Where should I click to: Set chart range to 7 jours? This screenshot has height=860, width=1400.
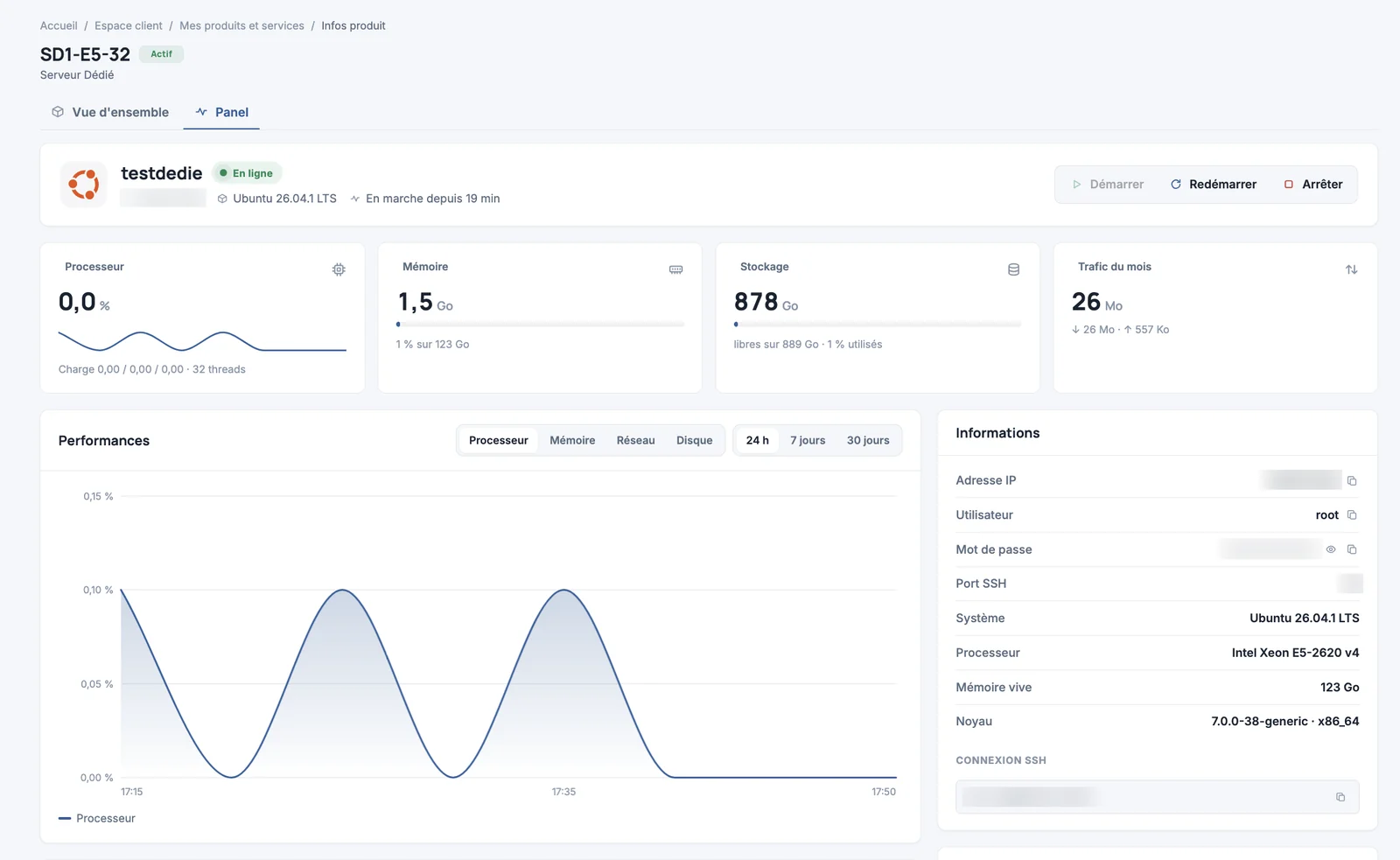click(808, 440)
